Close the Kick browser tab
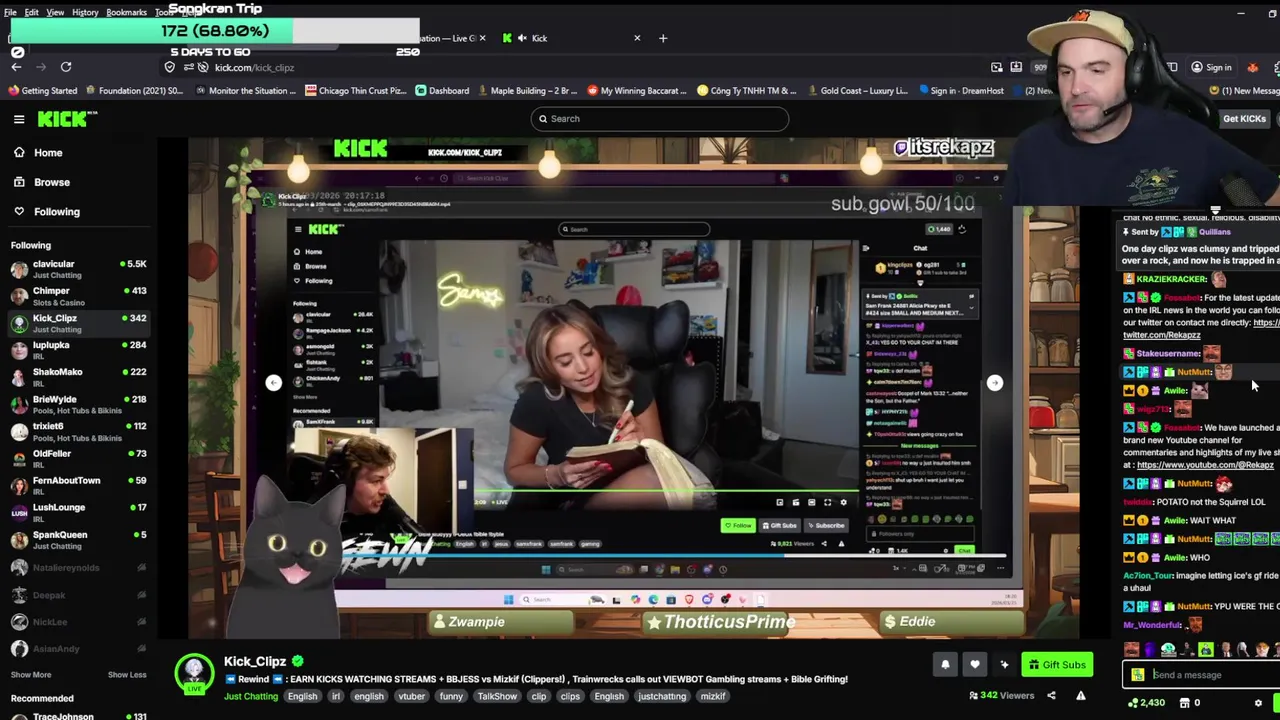Viewport: 1280px width, 720px height. [x=637, y=38]
